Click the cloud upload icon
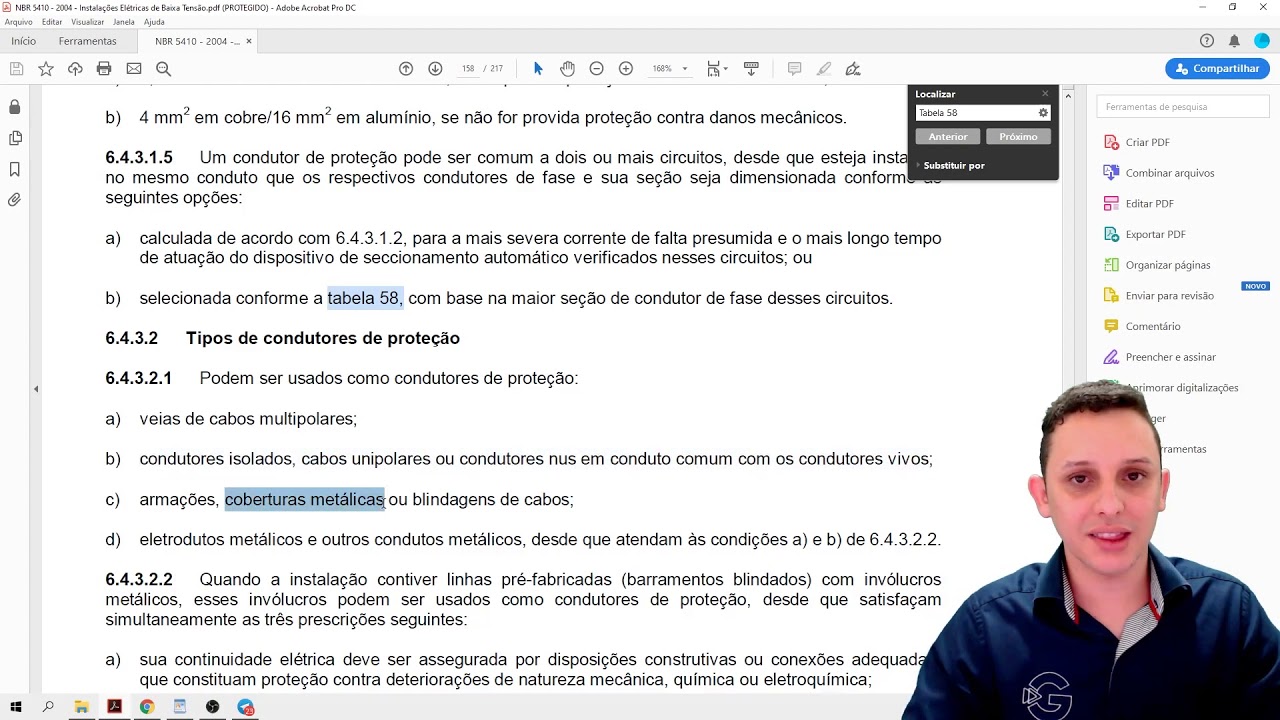This screenshot has width=1280, height=720. [75, 69]
